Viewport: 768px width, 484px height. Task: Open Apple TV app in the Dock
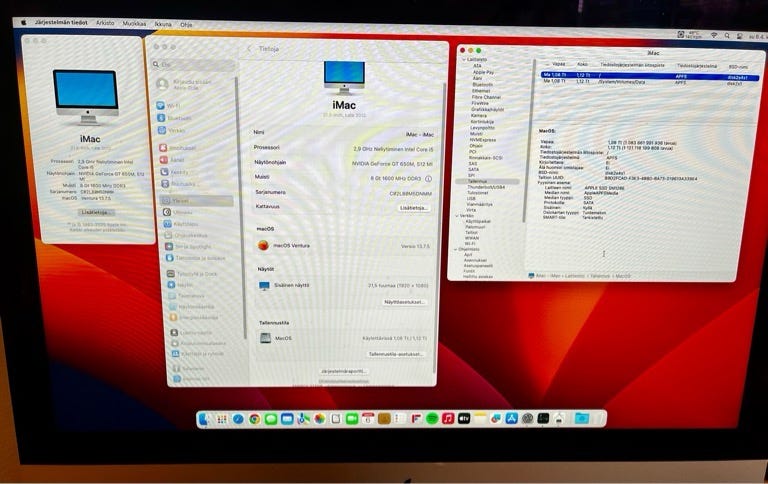click(x=464, y=419)
